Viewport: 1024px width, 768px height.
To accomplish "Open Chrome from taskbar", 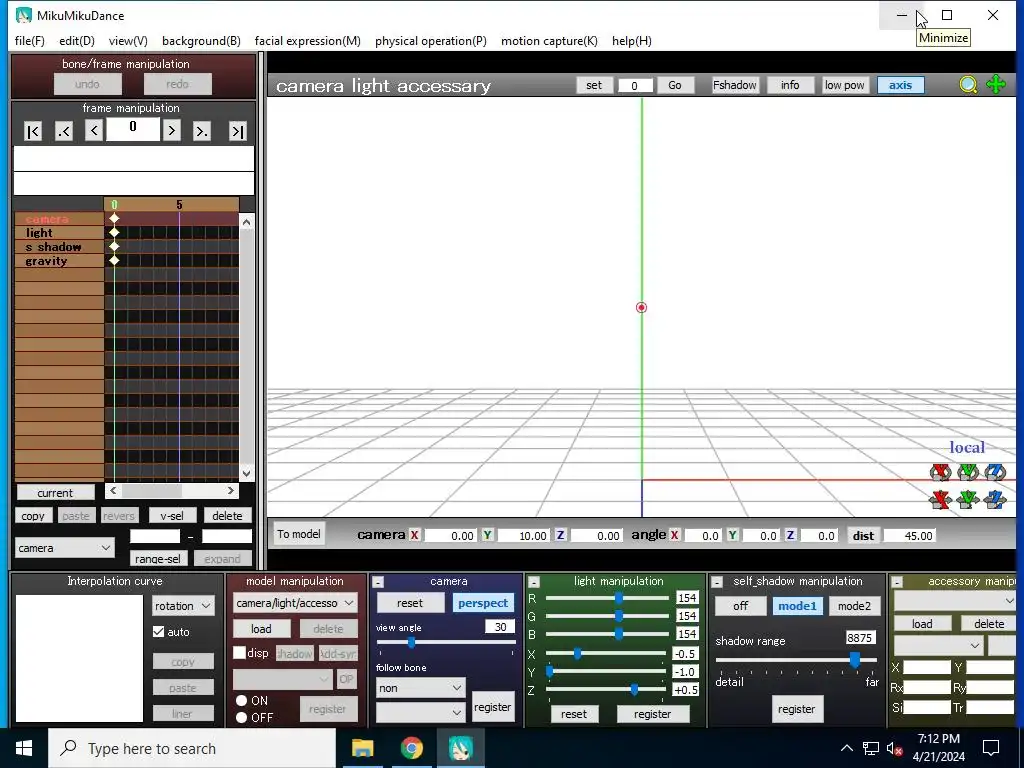I will point(411,748).
